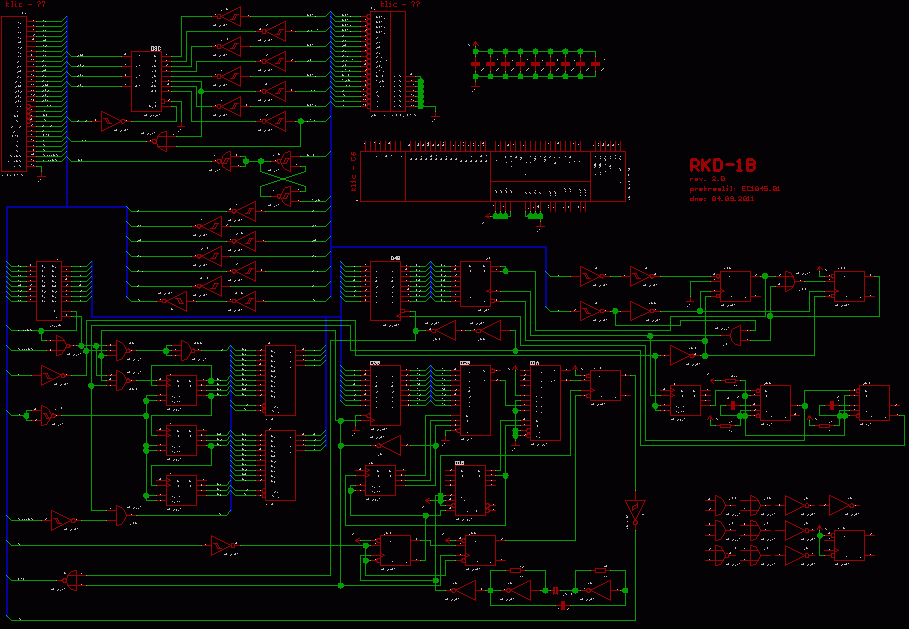
Task: Select the D4B chip component
Action: (x=385, y=291)
